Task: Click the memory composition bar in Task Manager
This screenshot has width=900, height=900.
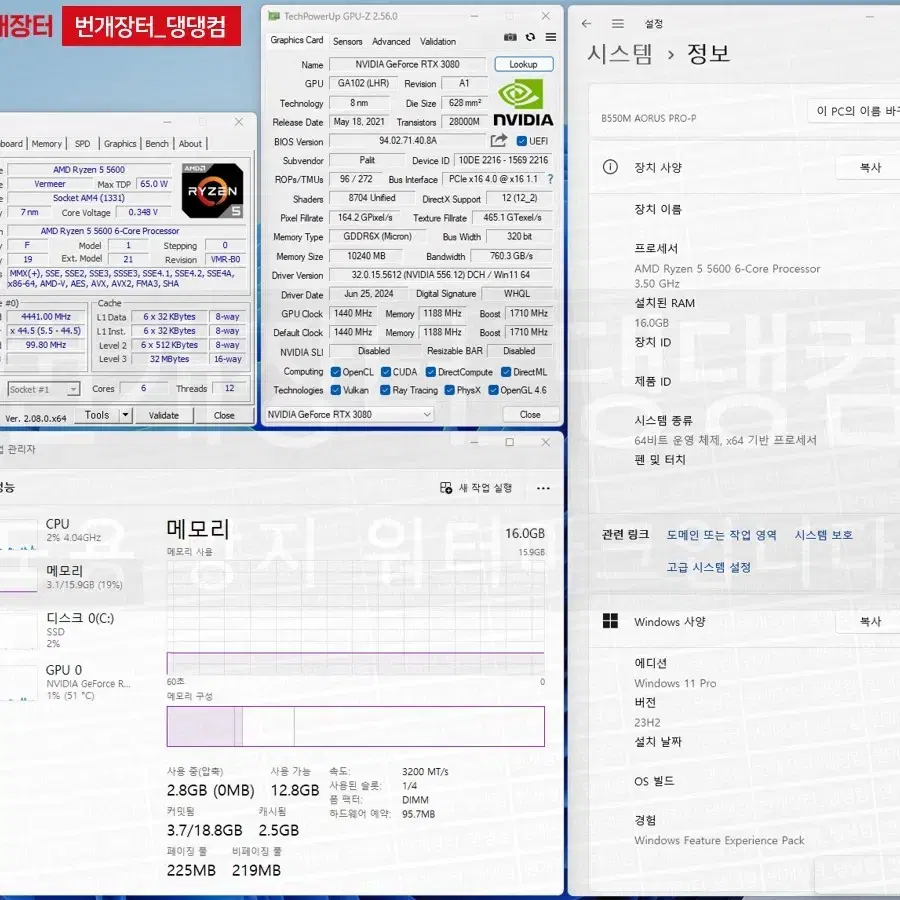Action: coord(355,726)
